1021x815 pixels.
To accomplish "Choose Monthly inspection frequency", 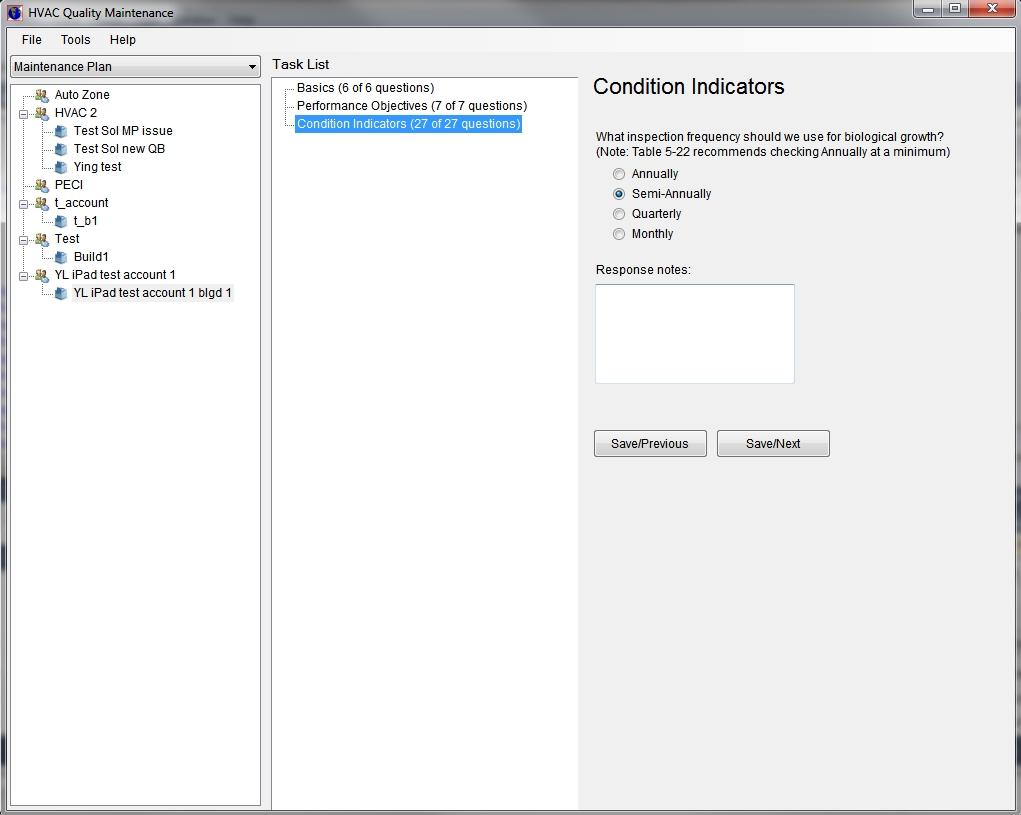I will 619,234.
